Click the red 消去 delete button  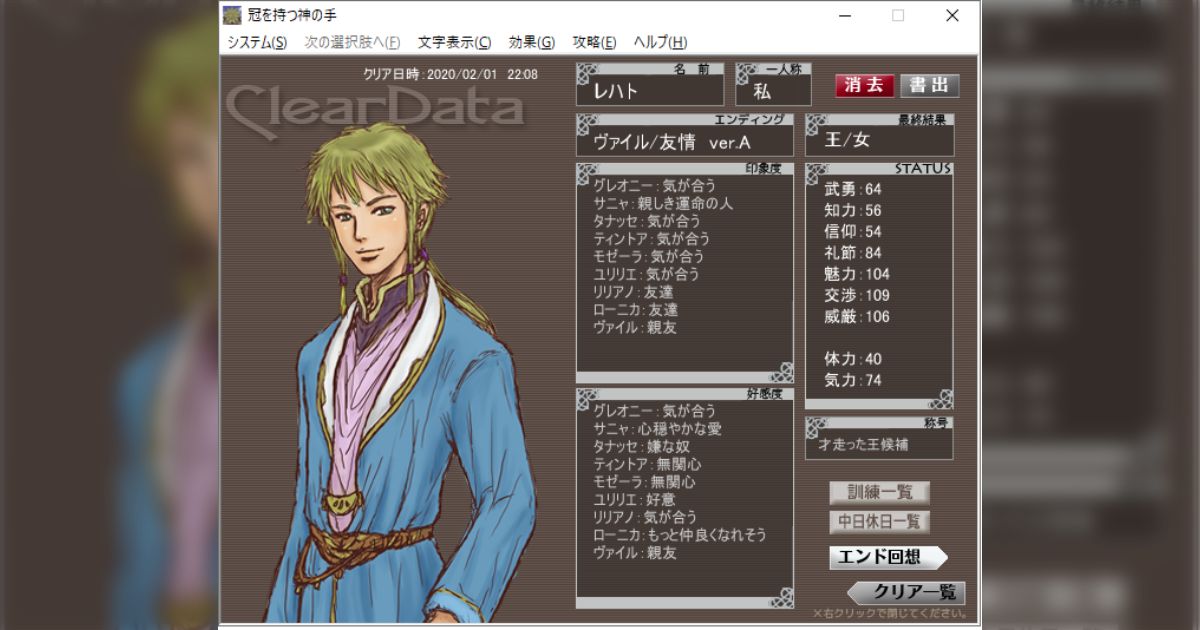(864, 85)
